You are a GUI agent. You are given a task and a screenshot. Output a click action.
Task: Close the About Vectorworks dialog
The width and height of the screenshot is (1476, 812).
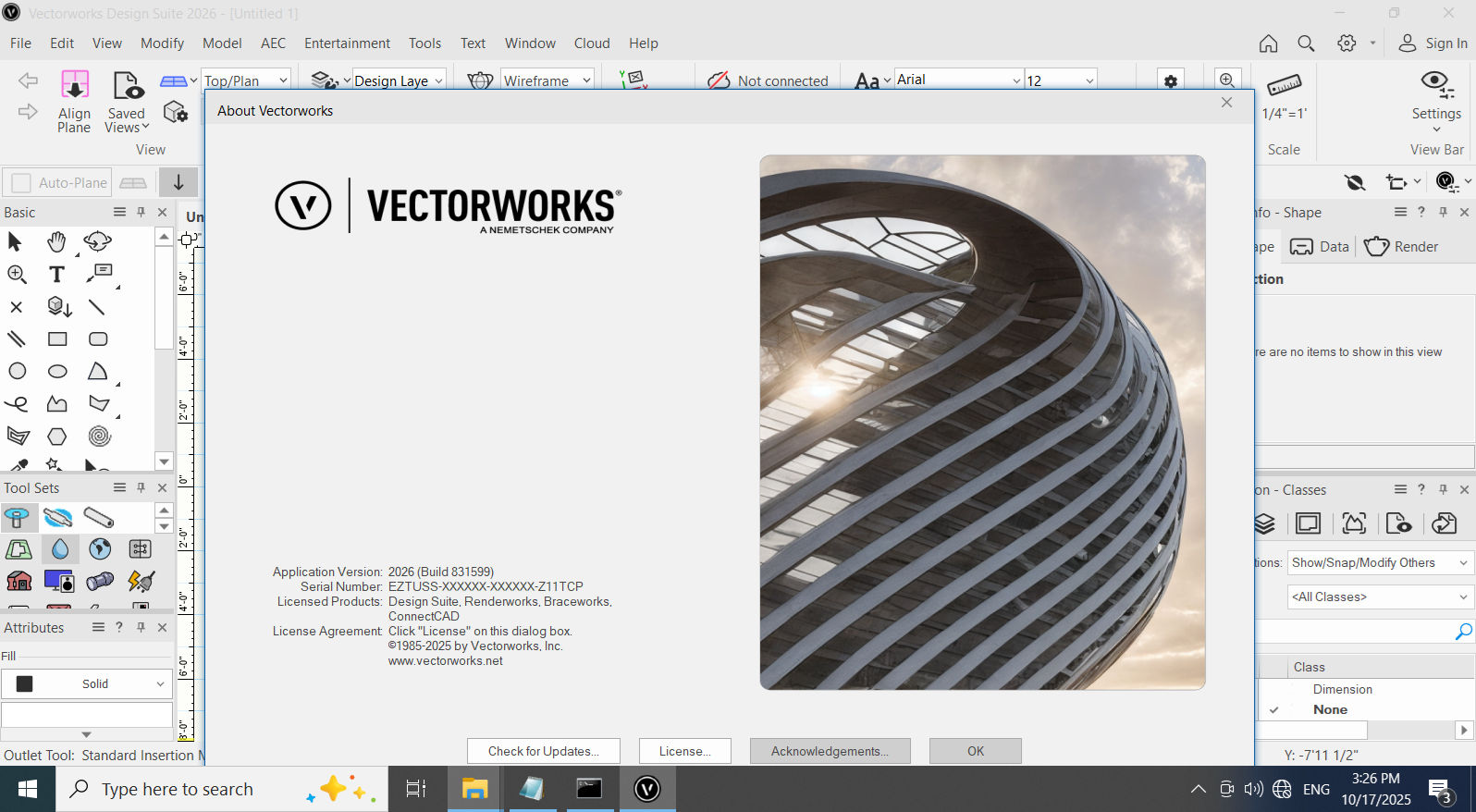(x=1226, y=103)
